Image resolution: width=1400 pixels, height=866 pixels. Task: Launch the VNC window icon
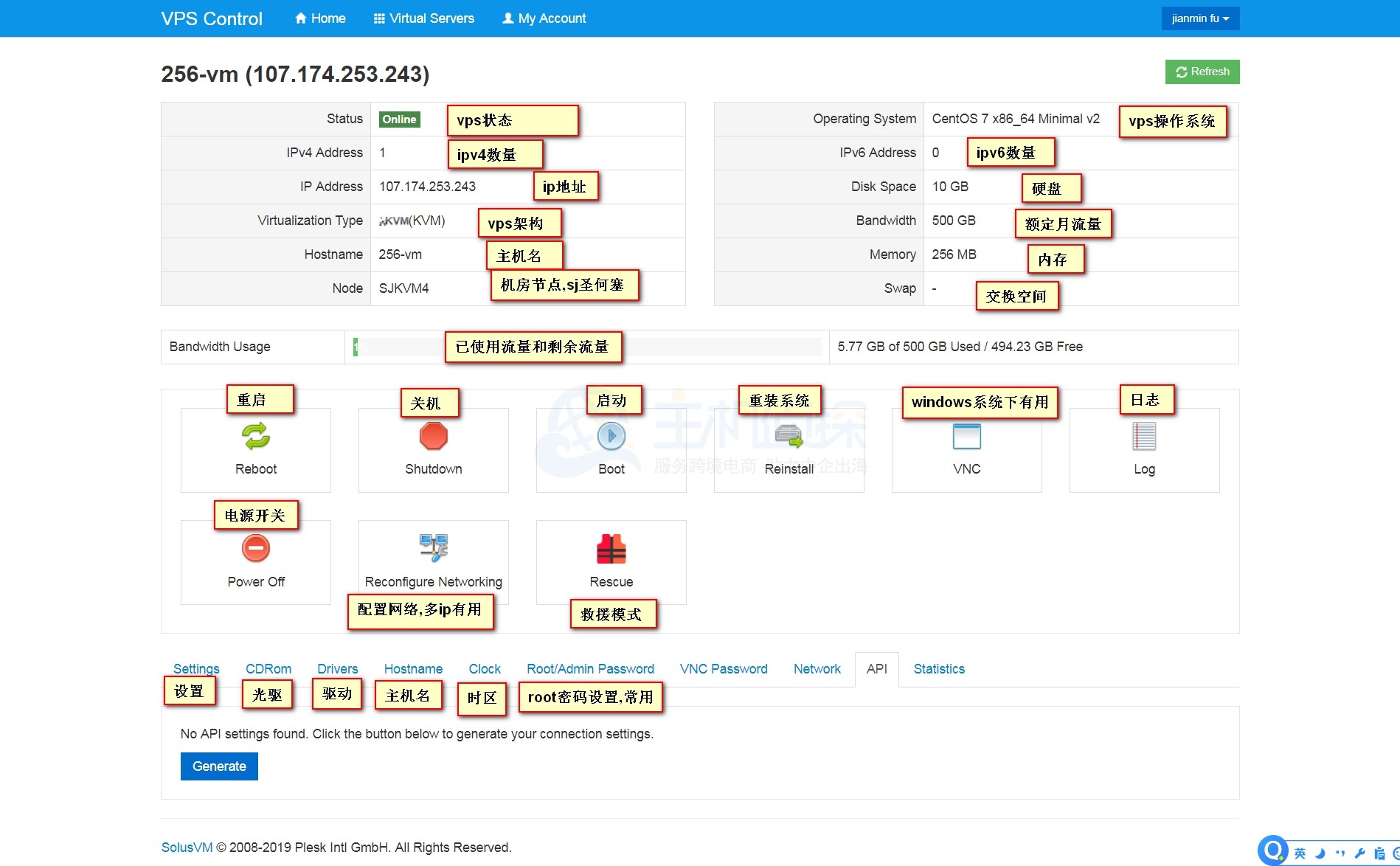tap(966, 436)
